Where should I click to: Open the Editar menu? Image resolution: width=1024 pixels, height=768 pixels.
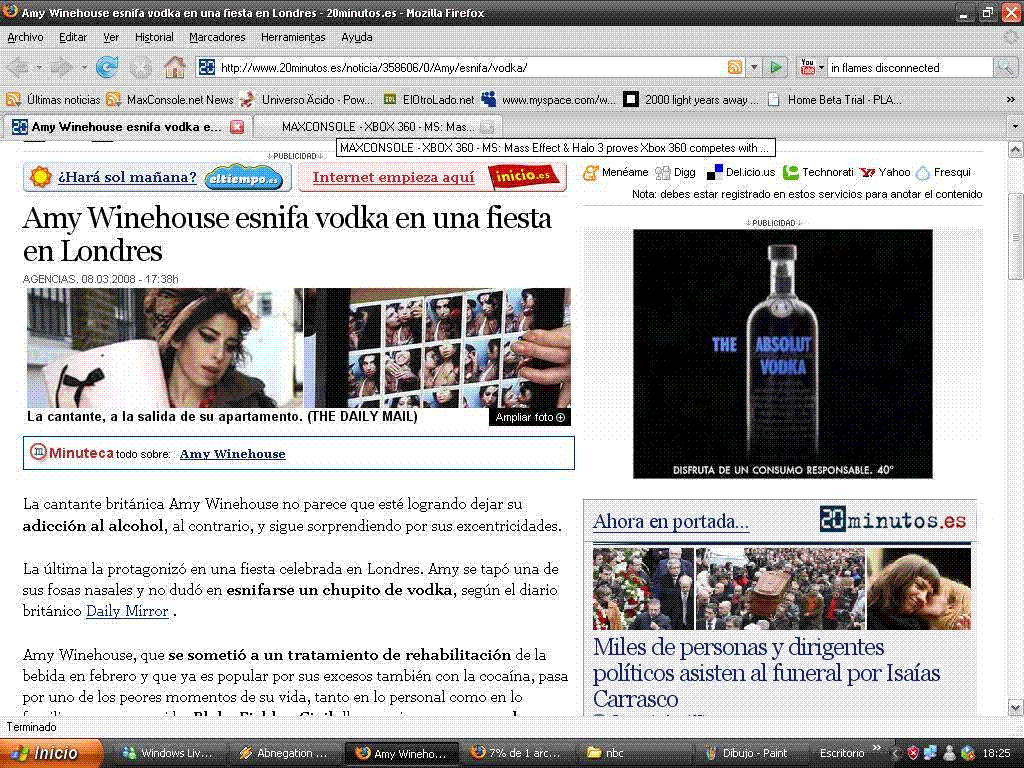(72, 37)
